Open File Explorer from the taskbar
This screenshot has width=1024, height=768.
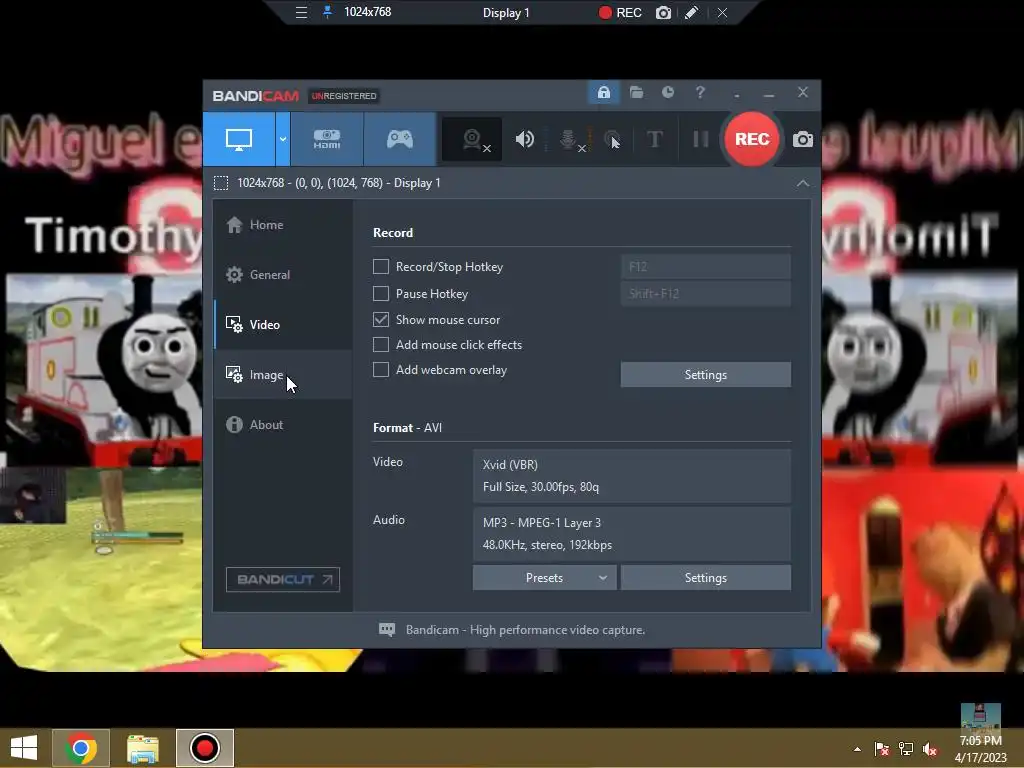[x=142, y=748]
